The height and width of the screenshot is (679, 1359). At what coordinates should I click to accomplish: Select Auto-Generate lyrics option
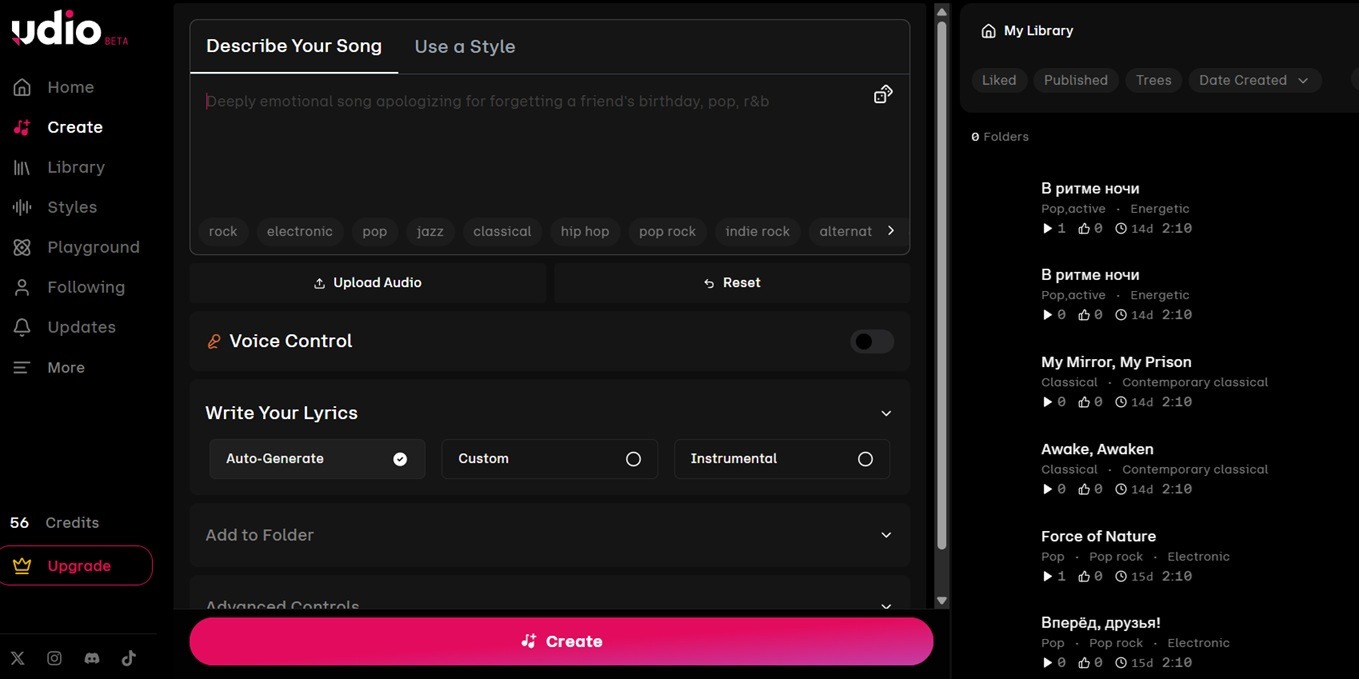pos(317,459)
